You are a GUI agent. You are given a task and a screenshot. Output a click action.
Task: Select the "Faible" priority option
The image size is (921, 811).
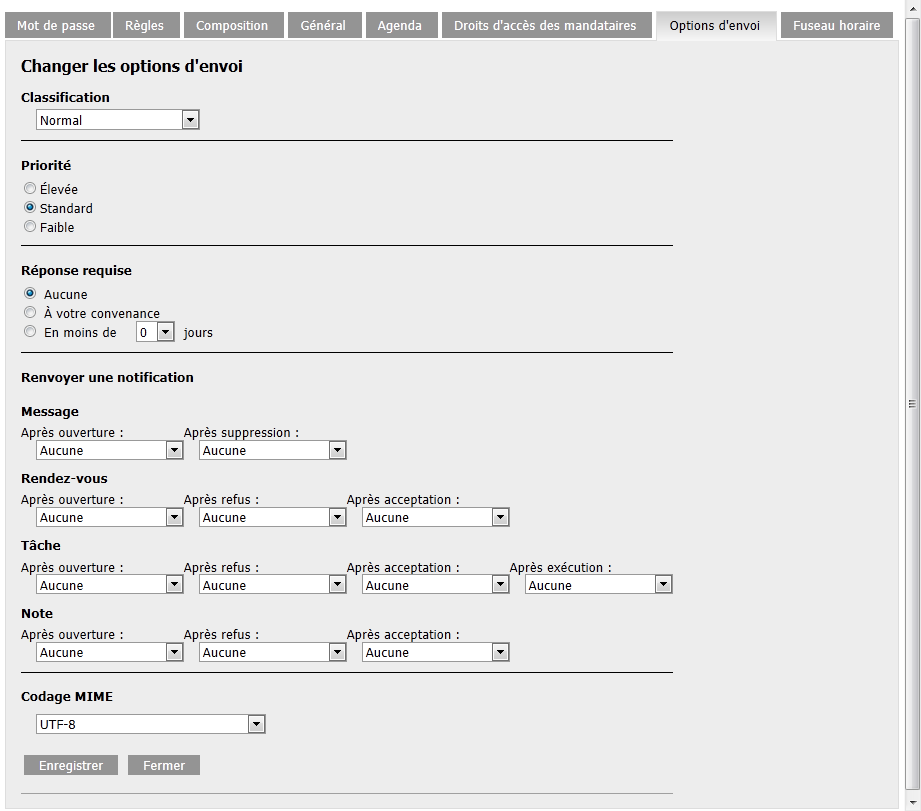pos(30,226)
